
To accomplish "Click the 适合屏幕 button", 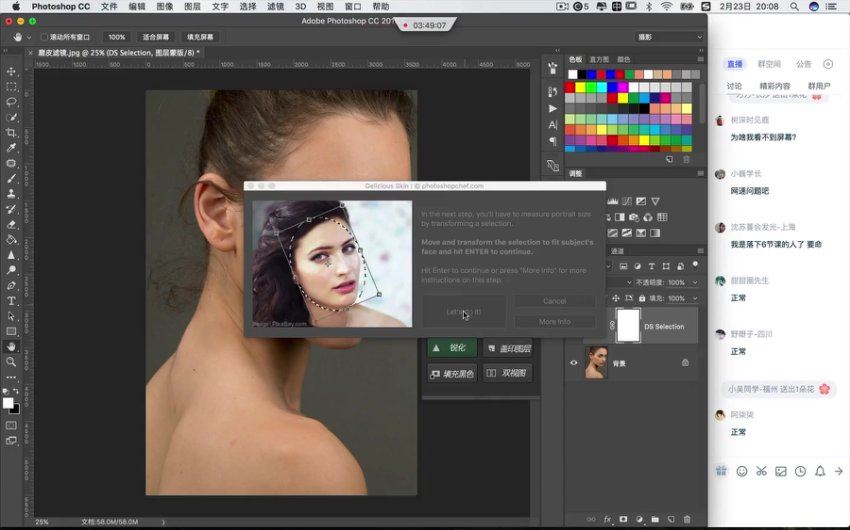I will [x=156, y=37].
